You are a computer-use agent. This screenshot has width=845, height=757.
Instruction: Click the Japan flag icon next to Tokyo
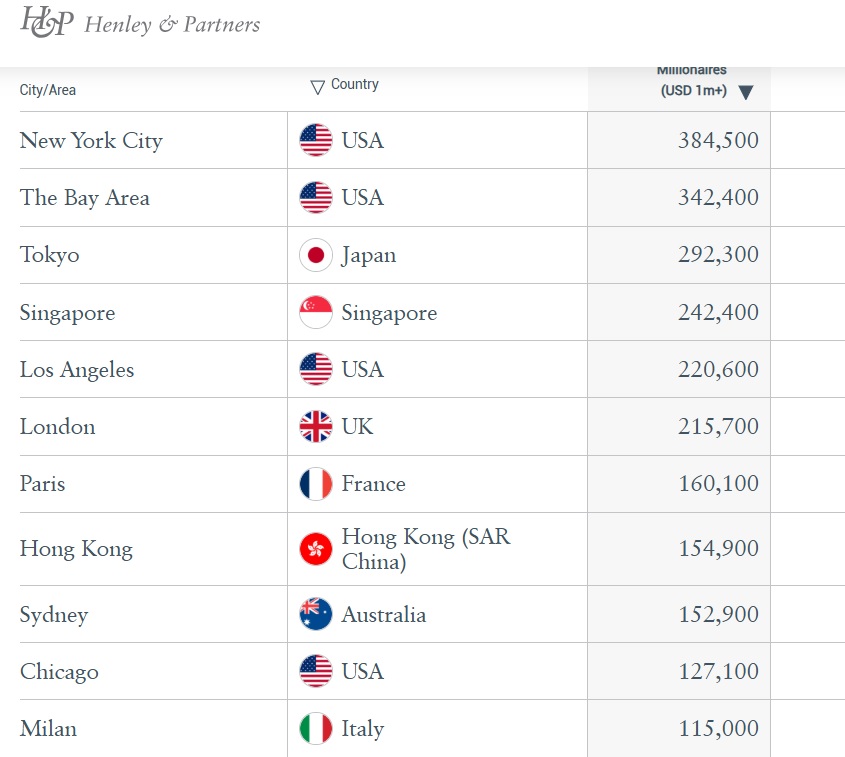pyautogui.click(x=316, y=255)
